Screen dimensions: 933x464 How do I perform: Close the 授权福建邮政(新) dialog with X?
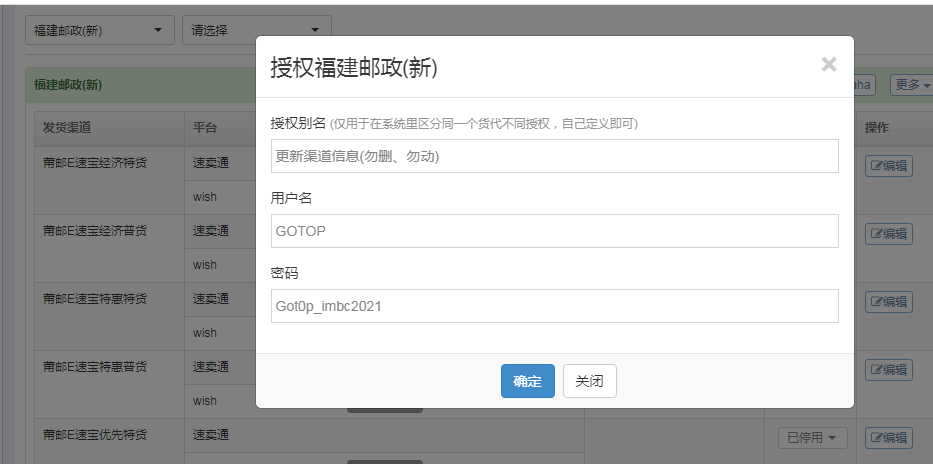click(828, 64)
